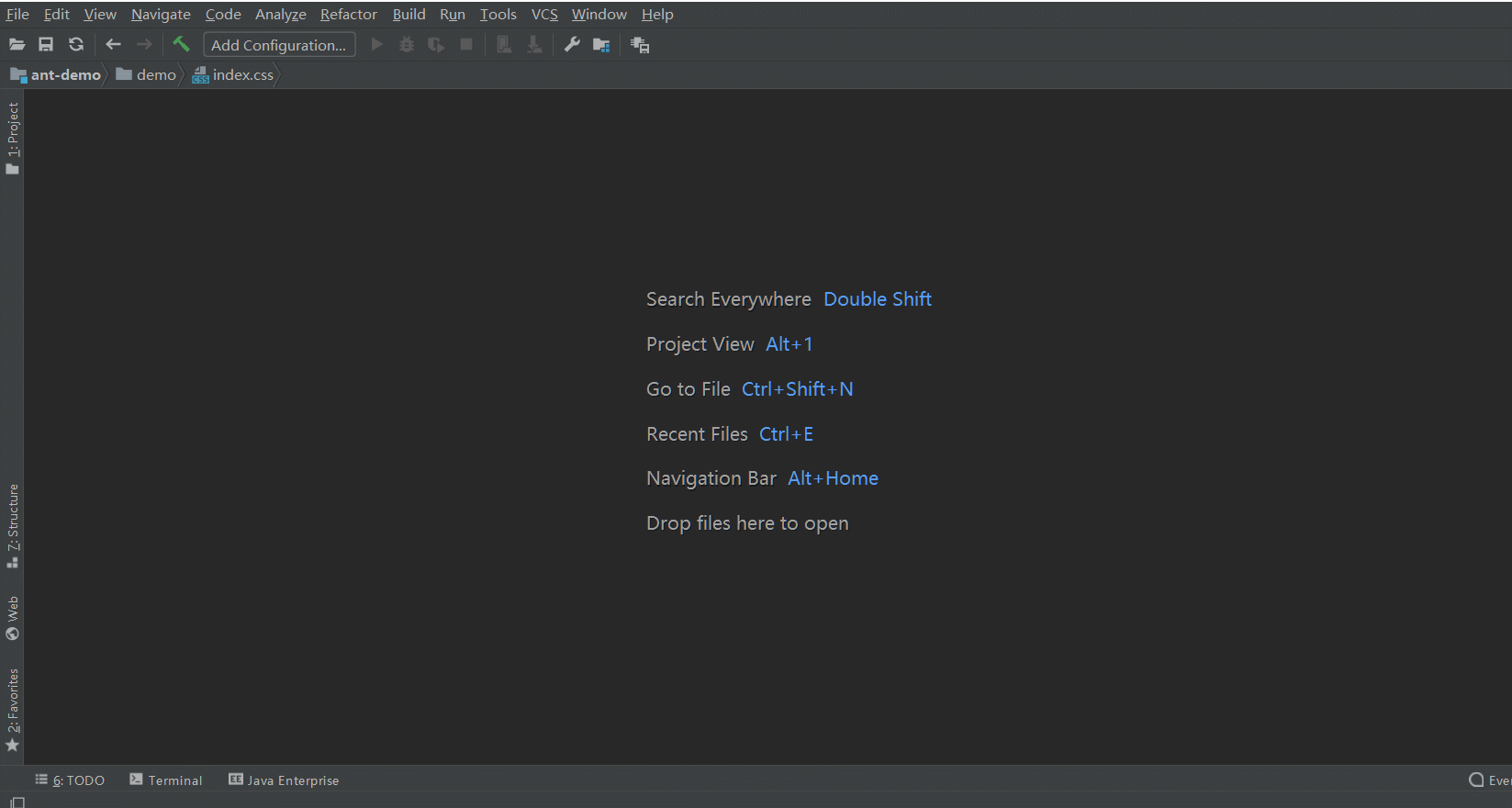Open Settings with the wrench icon
Image resolution: width=1512 pixels, height=808 pixels.
click(572, 44)
